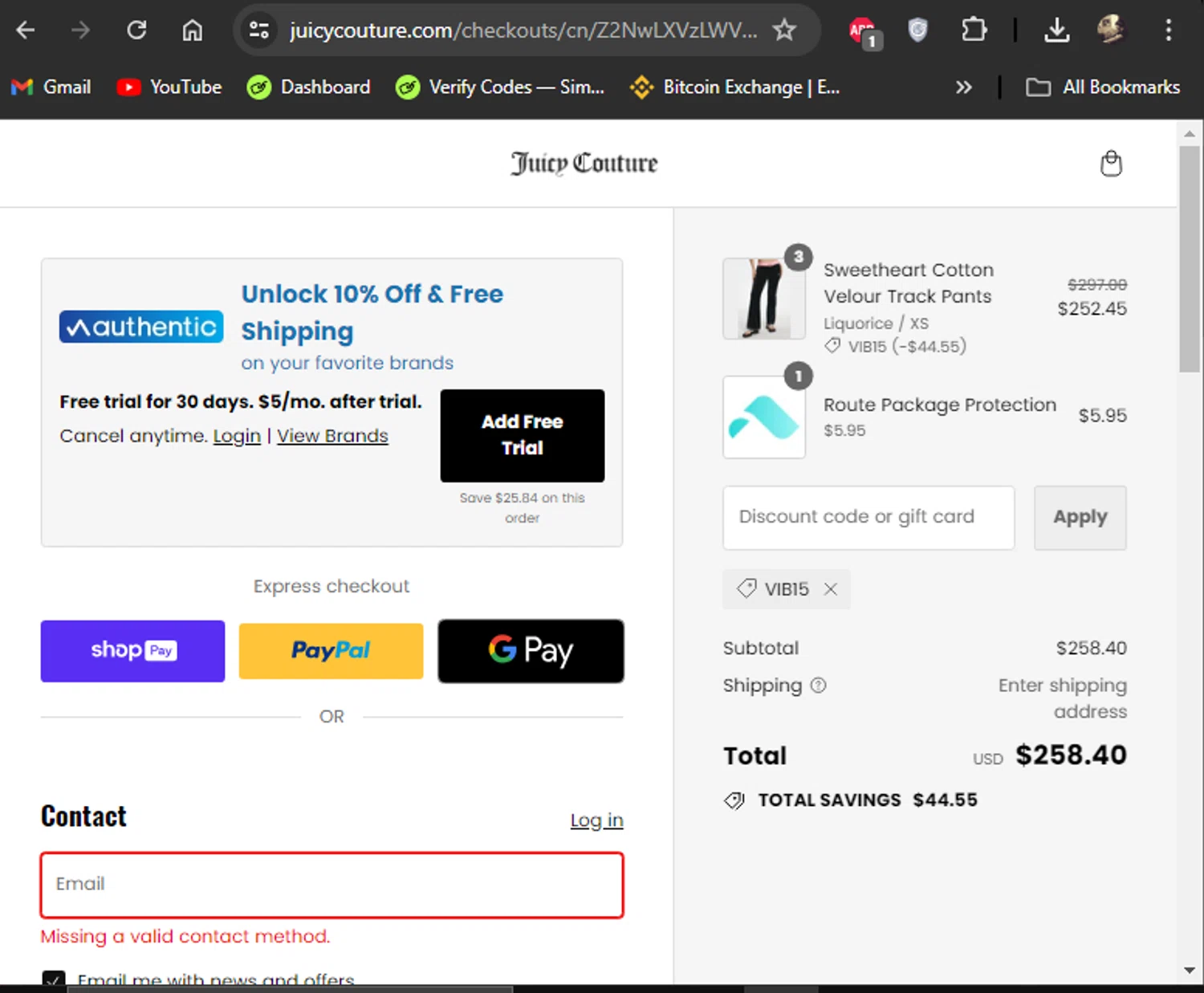Image resolution: width=1204 pixels, height=993 pixels.
Task: Open the browser profile avatar
Action: [1111, 31]
